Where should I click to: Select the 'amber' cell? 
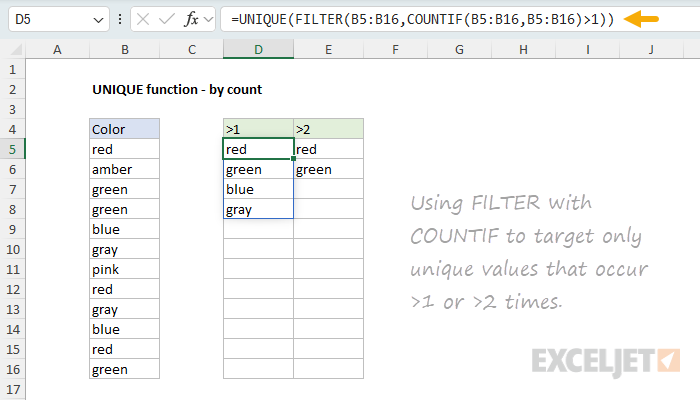pyautogui.click(x=125, y=169)
